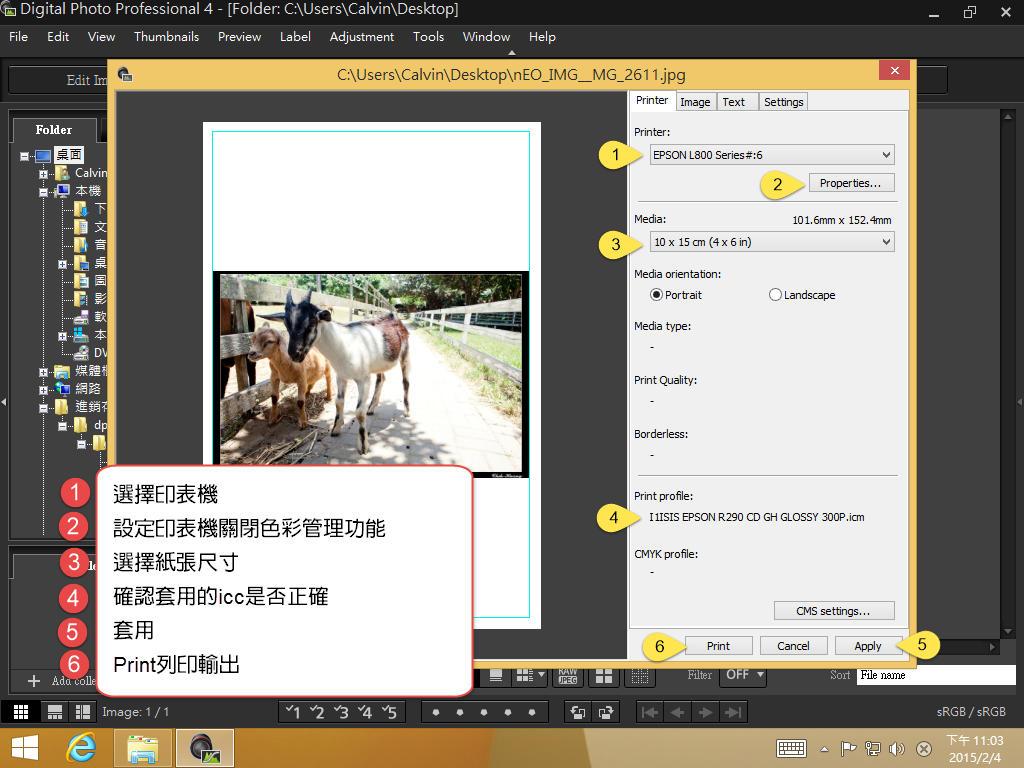Apply check mark 2 rating
1024x768 pixels.
coord(317,712)
